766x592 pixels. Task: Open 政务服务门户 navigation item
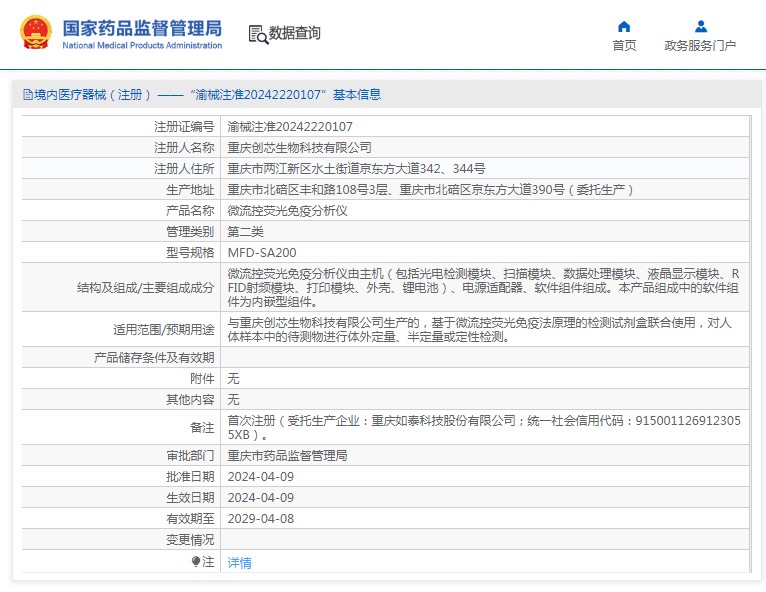tap(700, 46)
